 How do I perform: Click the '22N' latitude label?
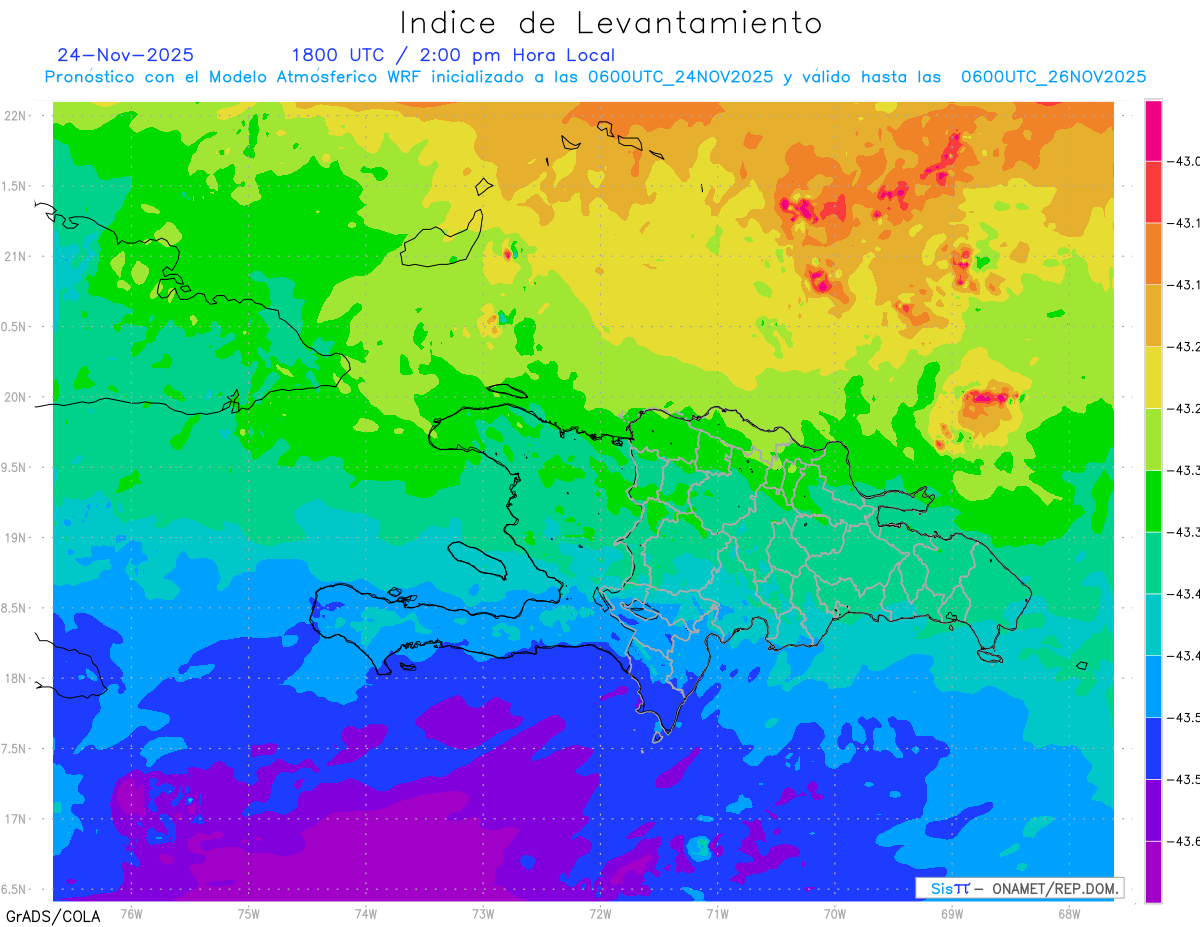point(16,116)
